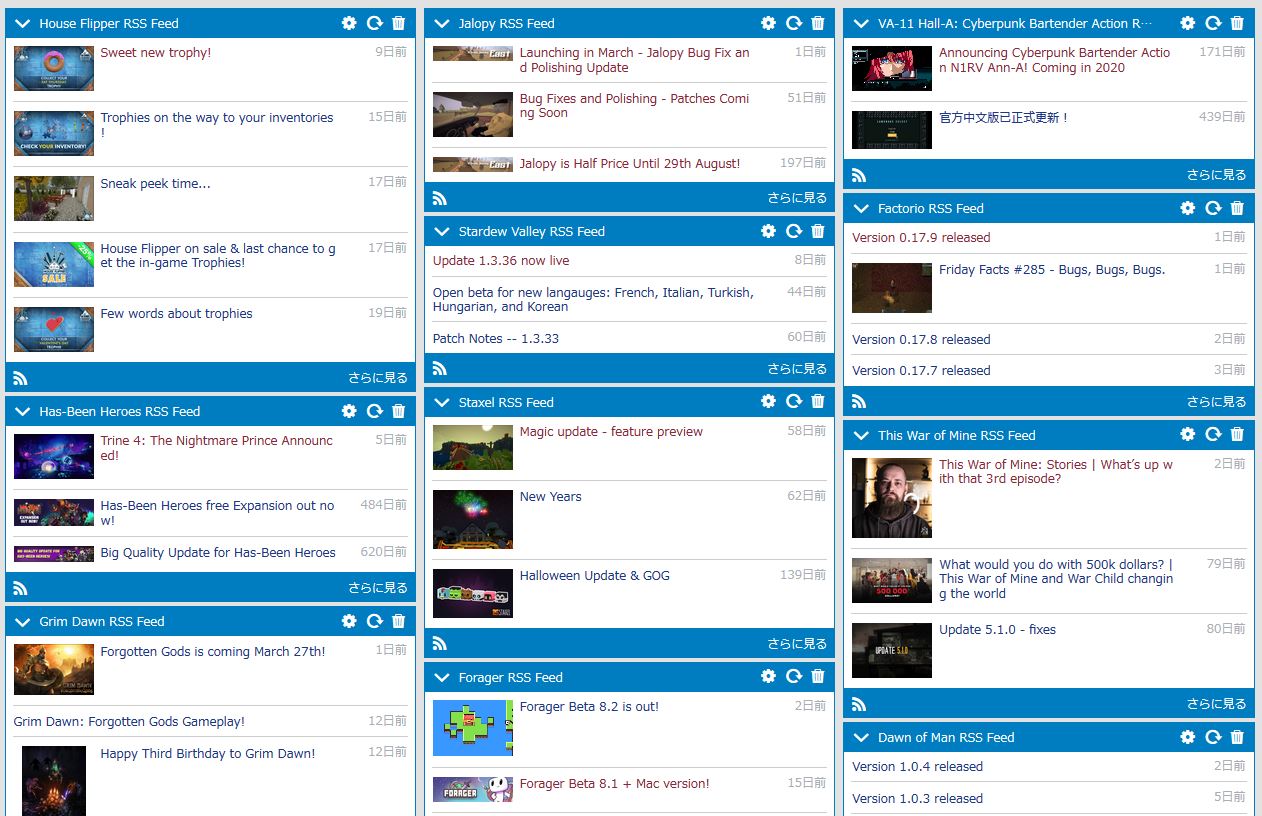Click RSS icon in House Flipper footer
1262x816 pixels.
(20, 378)
